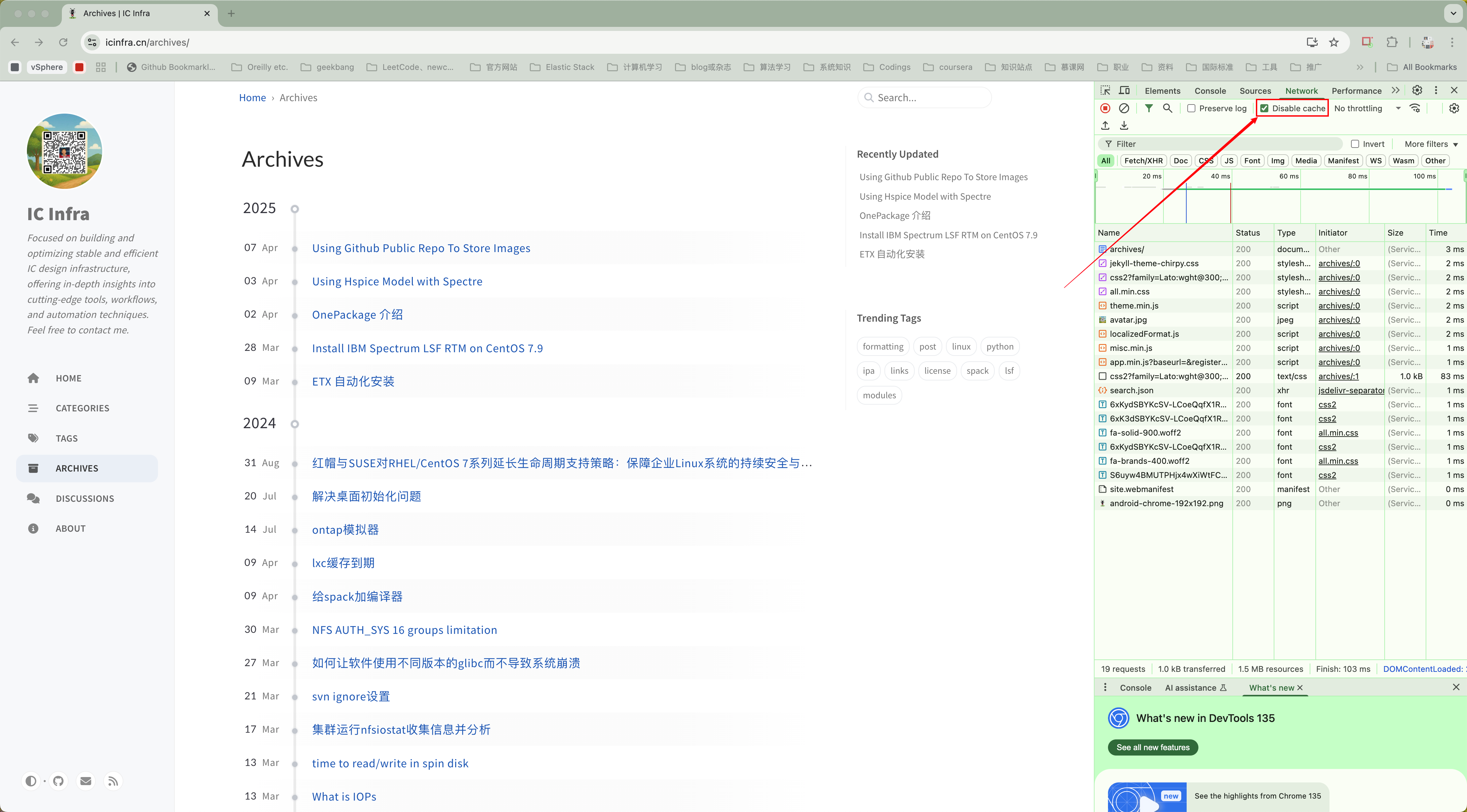Go to CATEGORIES in sidebar
This screenshot has width=1467, height=812.
[87, 408]
